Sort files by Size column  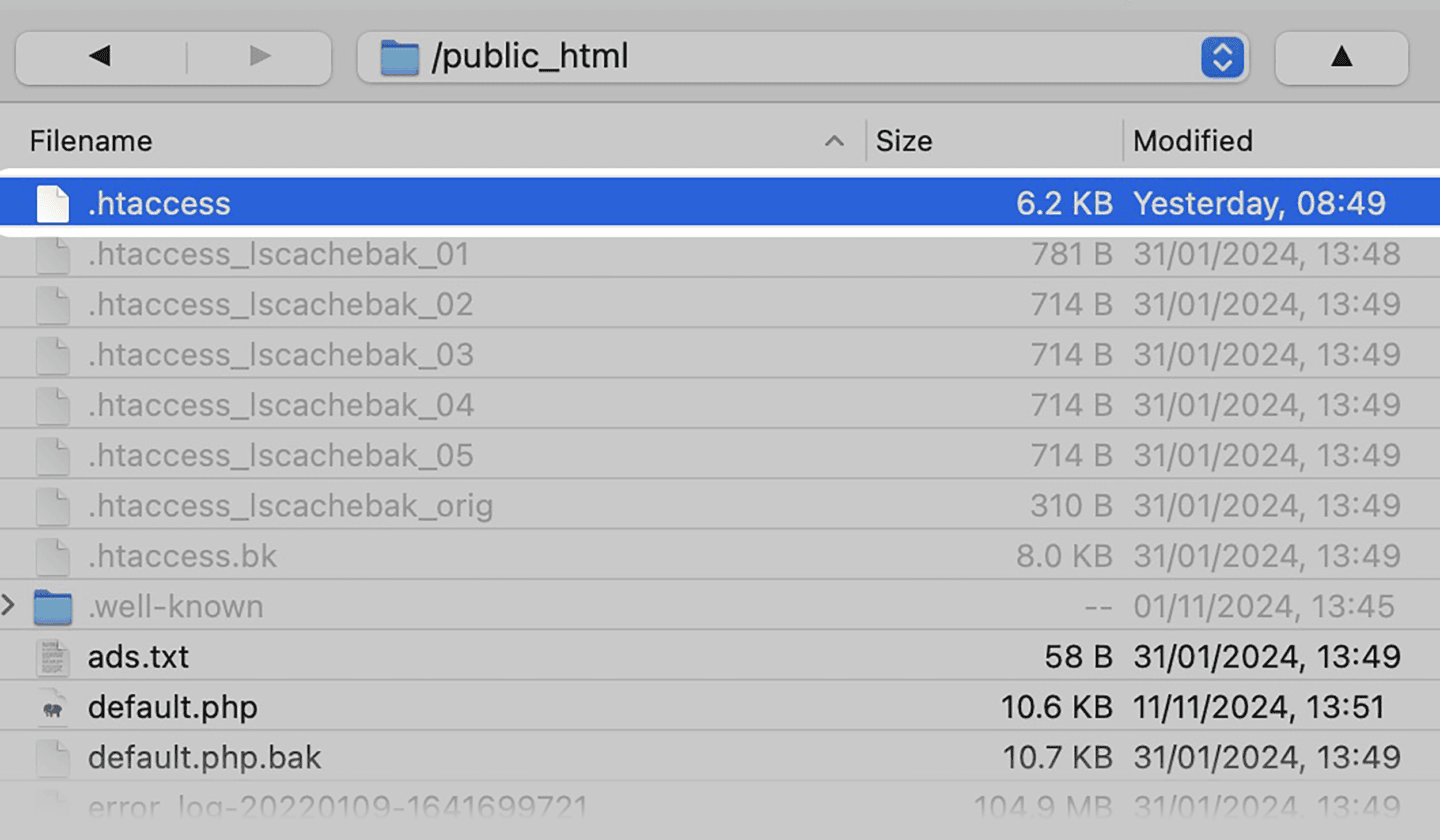[x=904, y=142]
